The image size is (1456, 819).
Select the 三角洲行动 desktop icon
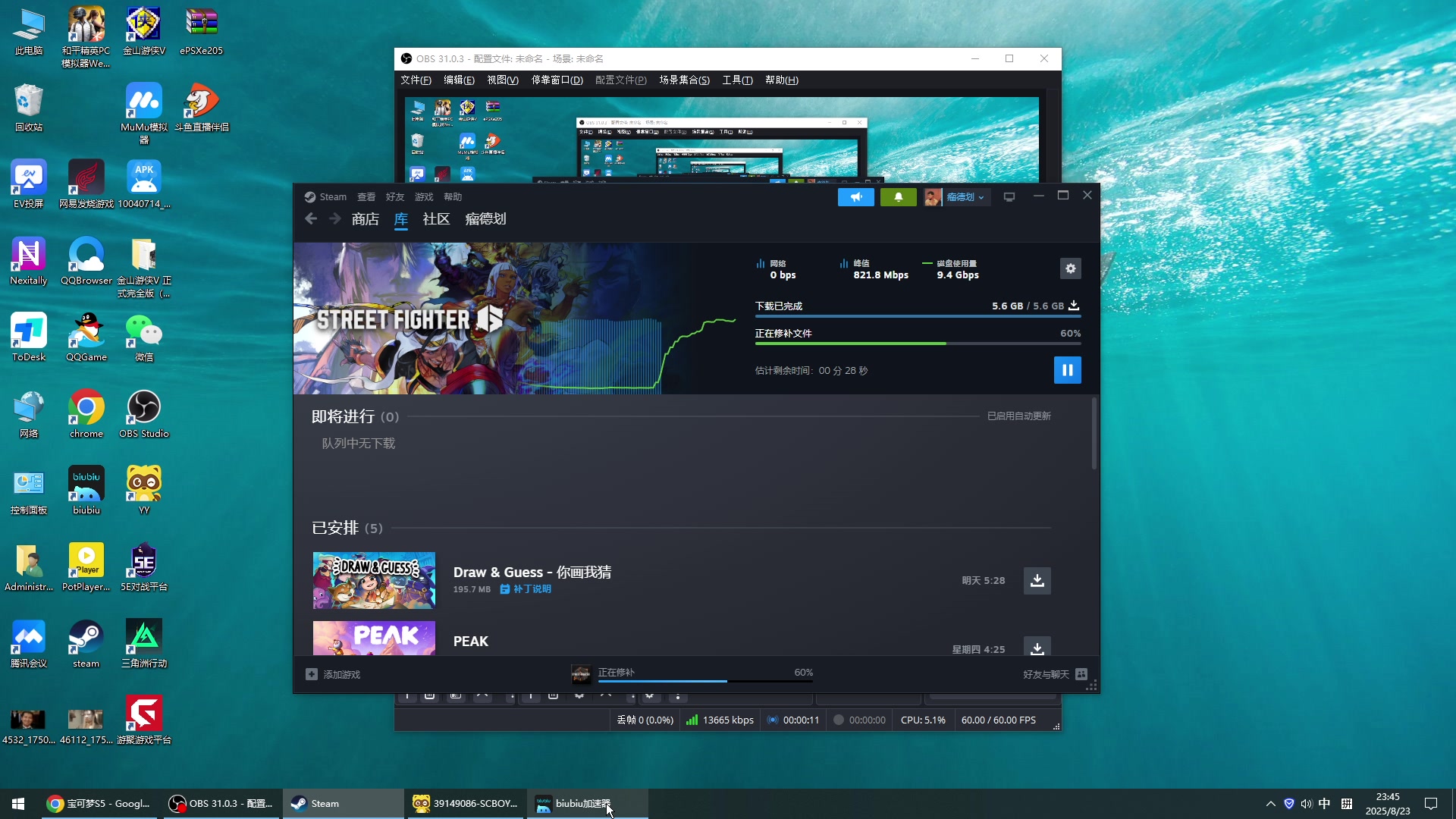(144, 644)
